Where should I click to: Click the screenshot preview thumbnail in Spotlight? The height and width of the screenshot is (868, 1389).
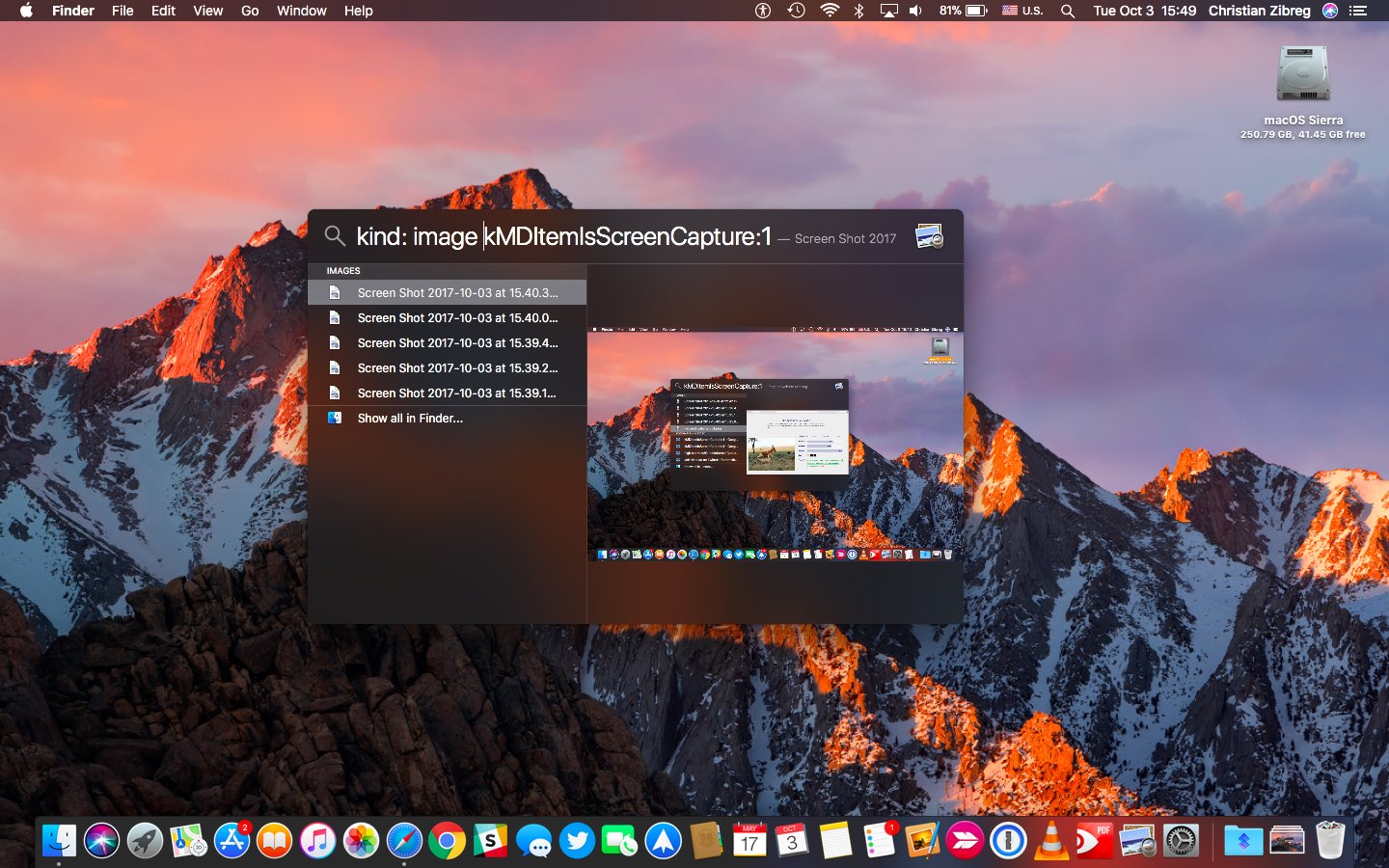click(x=775, y=444)
